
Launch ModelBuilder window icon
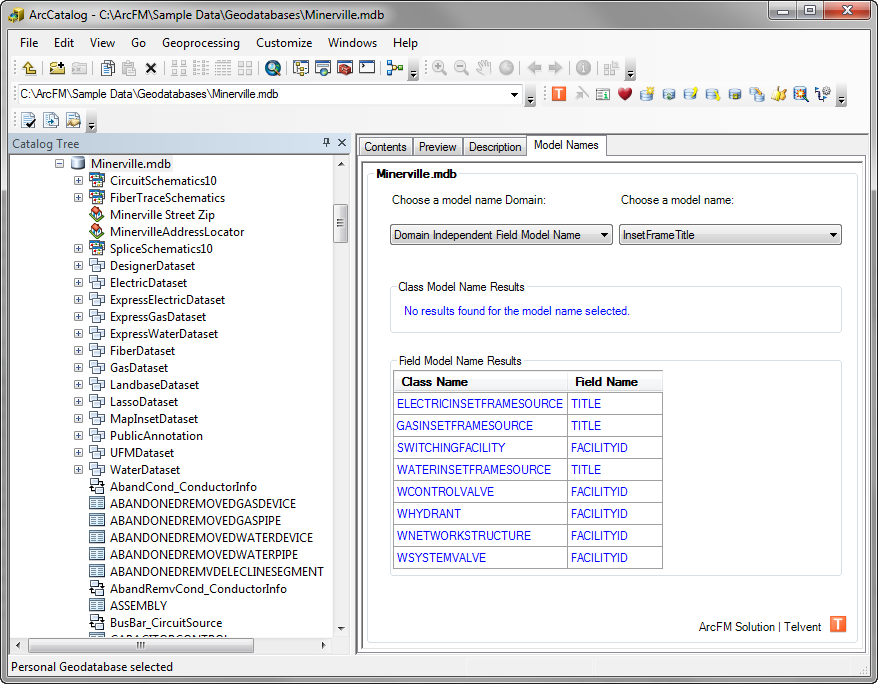395,68
